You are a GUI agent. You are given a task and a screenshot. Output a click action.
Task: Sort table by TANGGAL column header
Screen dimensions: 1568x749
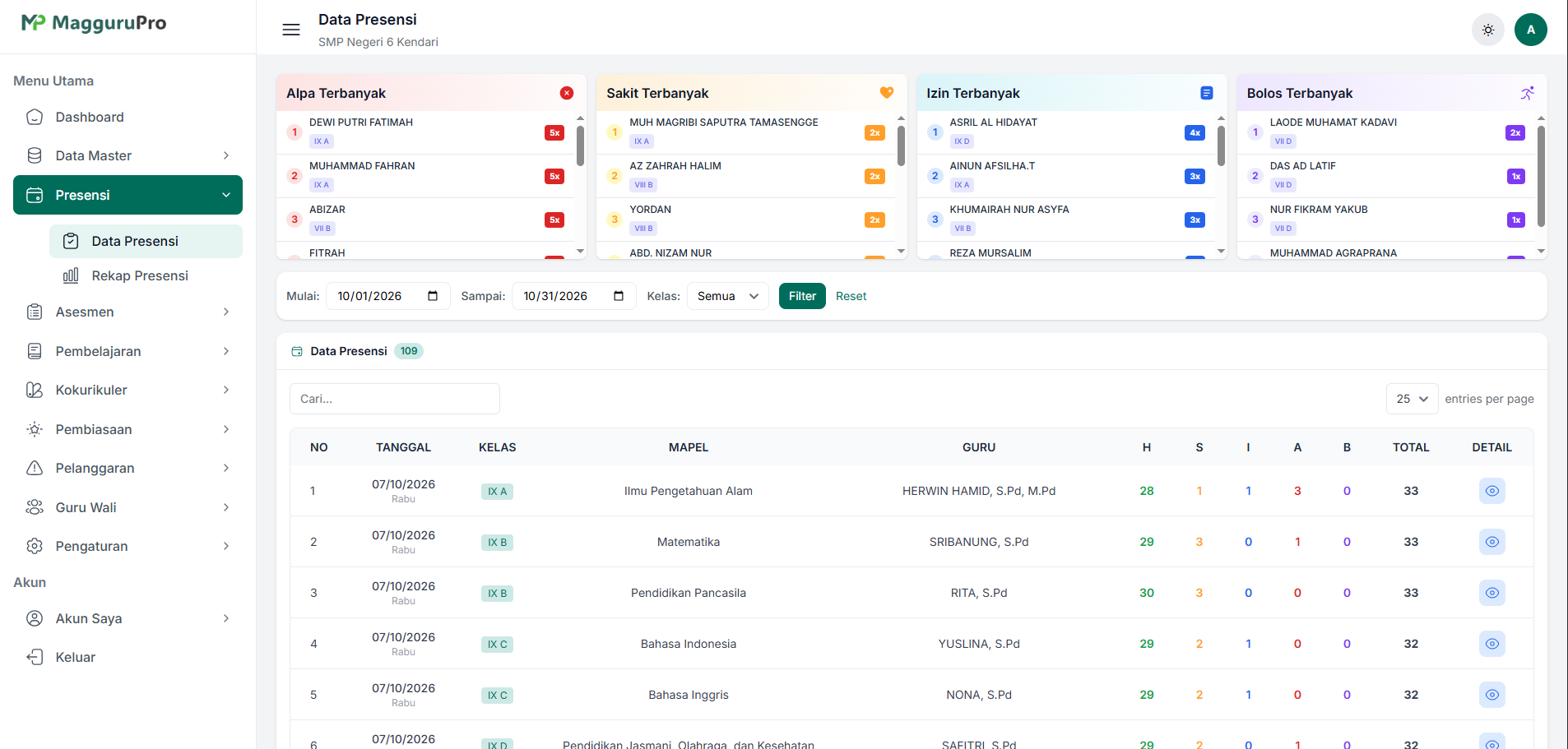403,447
